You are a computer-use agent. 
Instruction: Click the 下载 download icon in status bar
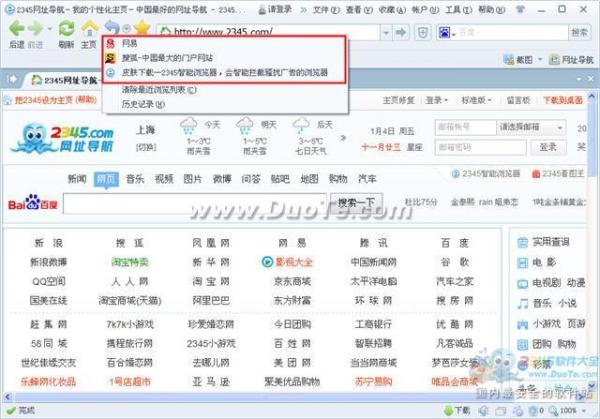point(448,411)
